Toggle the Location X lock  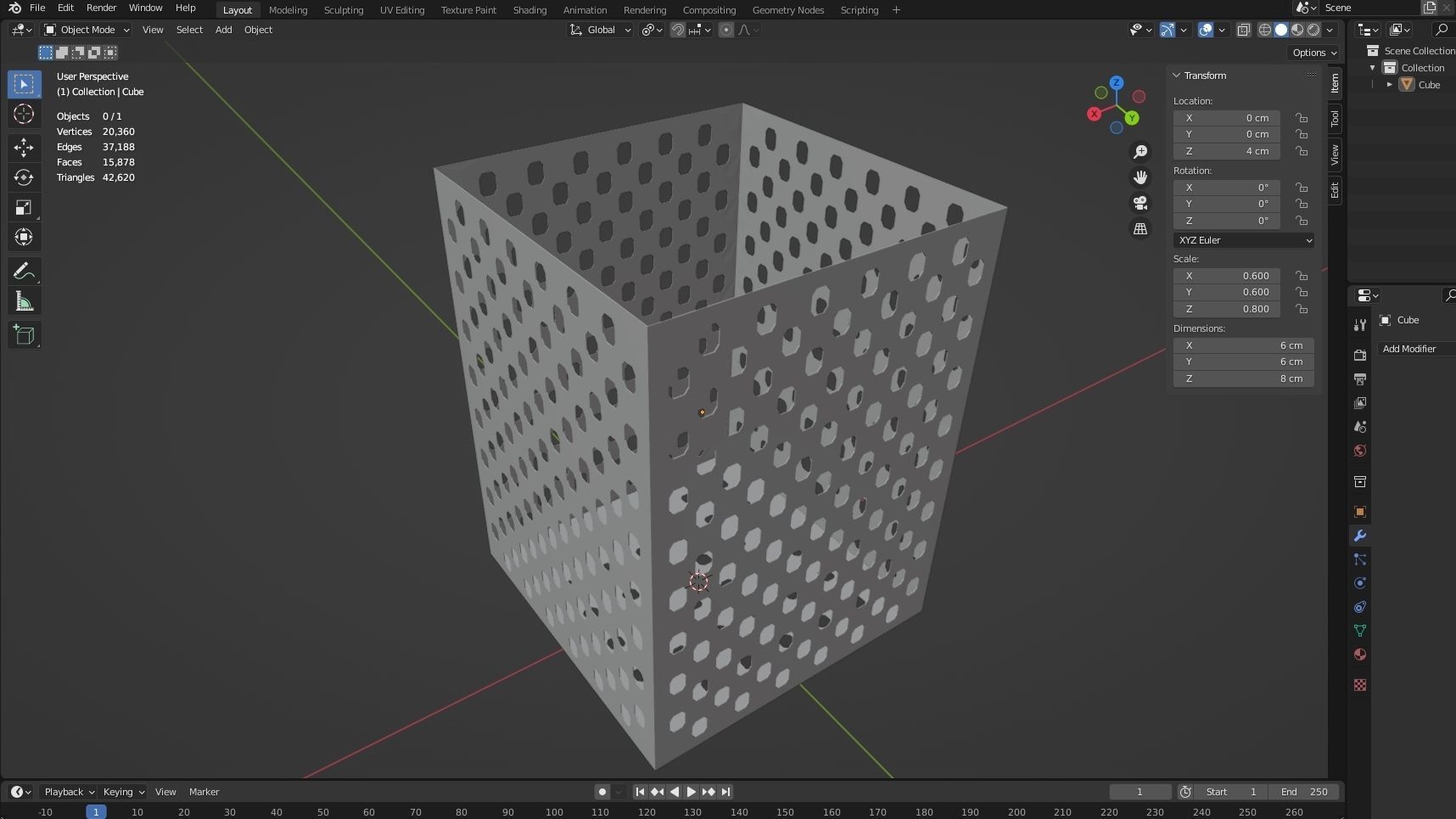pyautogui.click(x=1301, y=118)
